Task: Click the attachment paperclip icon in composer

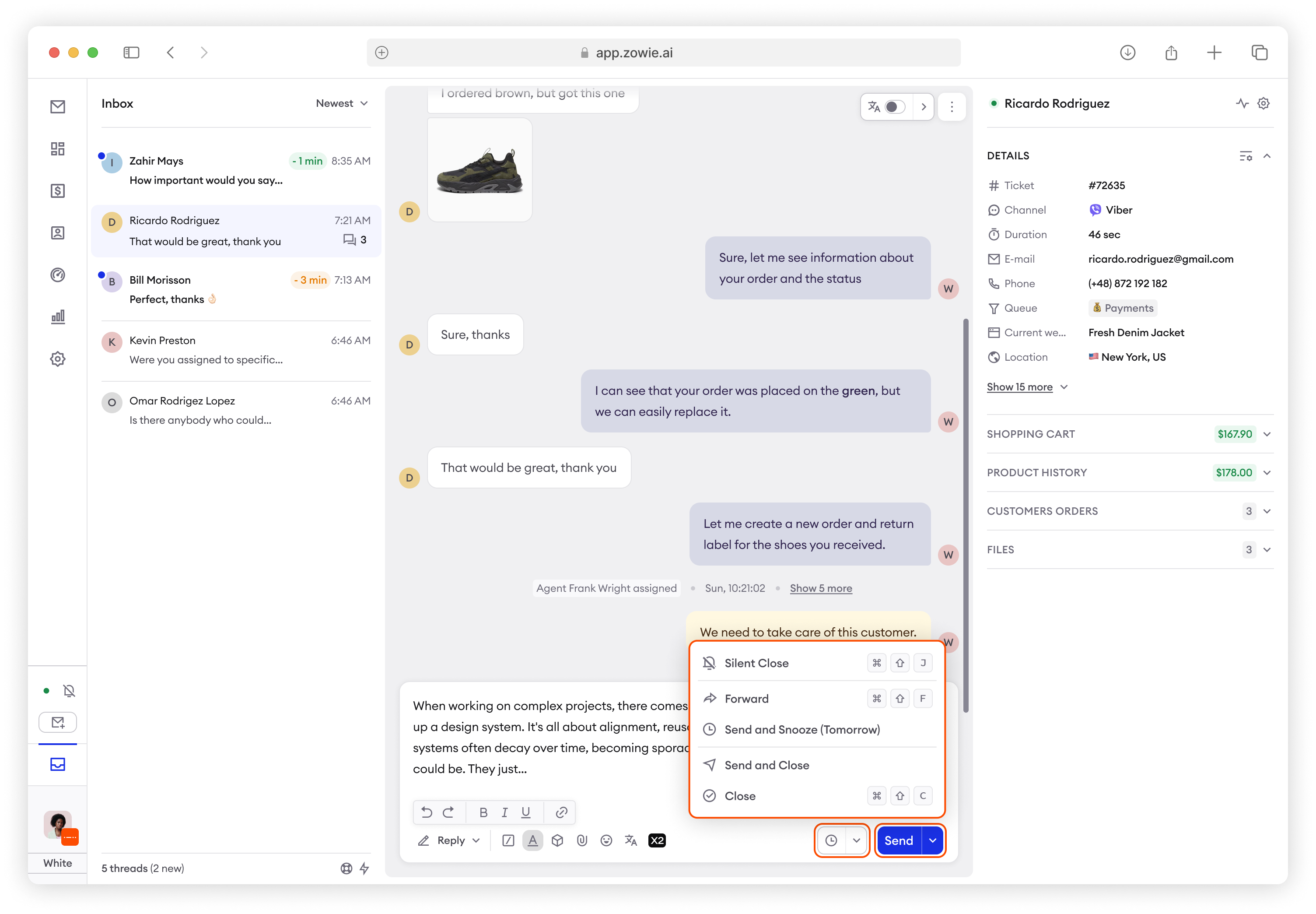Action: (x=581, y=840)
